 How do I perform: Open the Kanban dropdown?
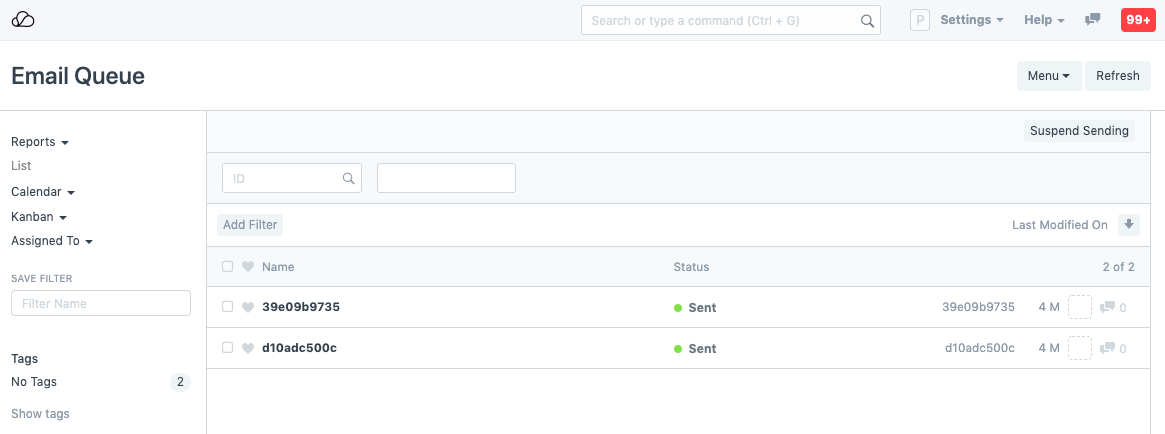point(39,217)
